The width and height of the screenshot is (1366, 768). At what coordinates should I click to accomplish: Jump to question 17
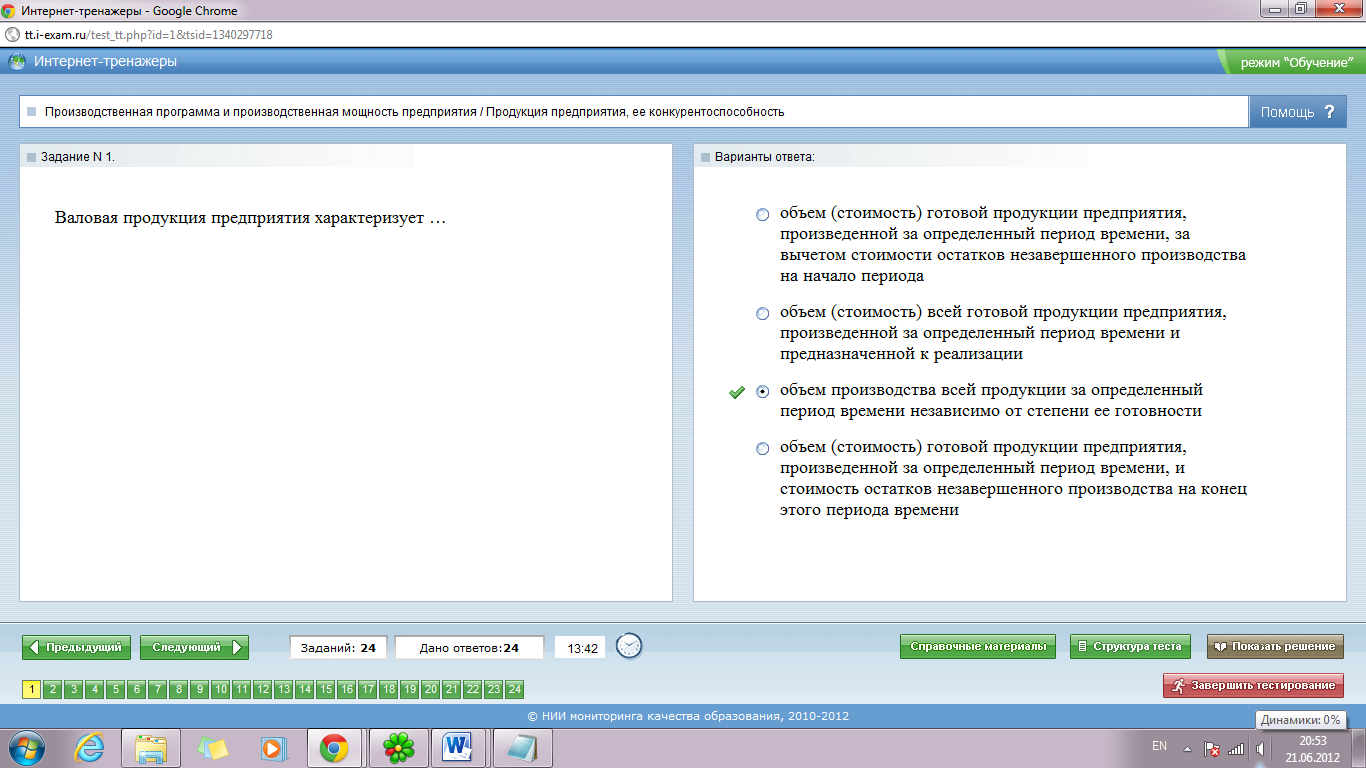coord(367,689)
